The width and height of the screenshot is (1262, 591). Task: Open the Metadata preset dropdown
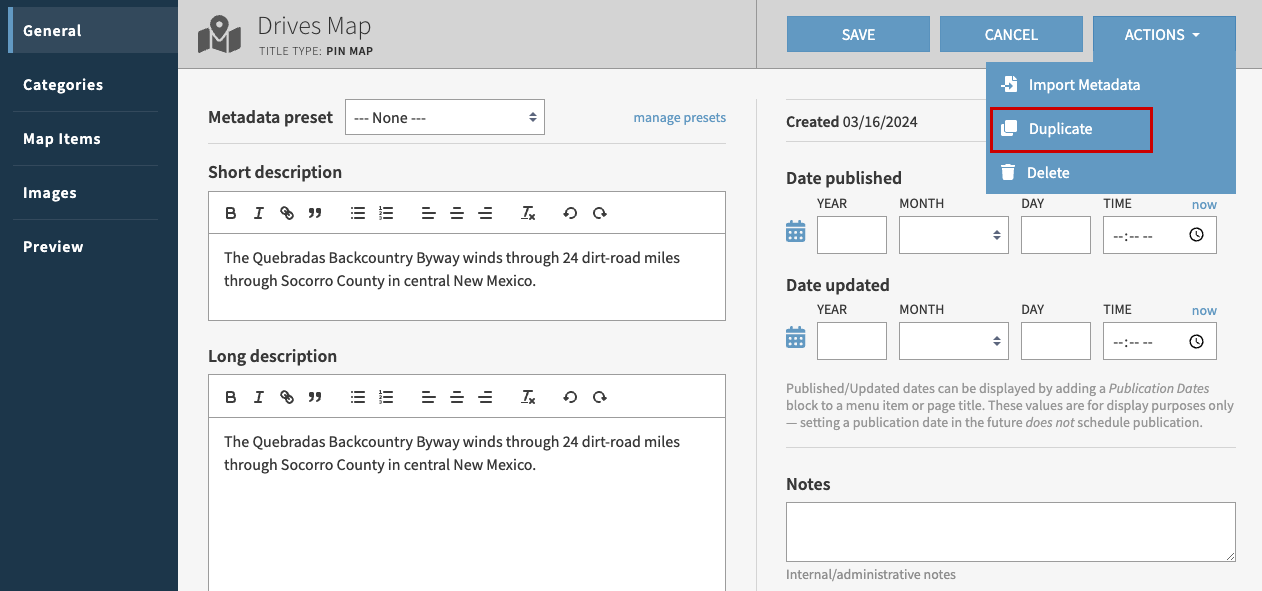[x=444, y=117]
